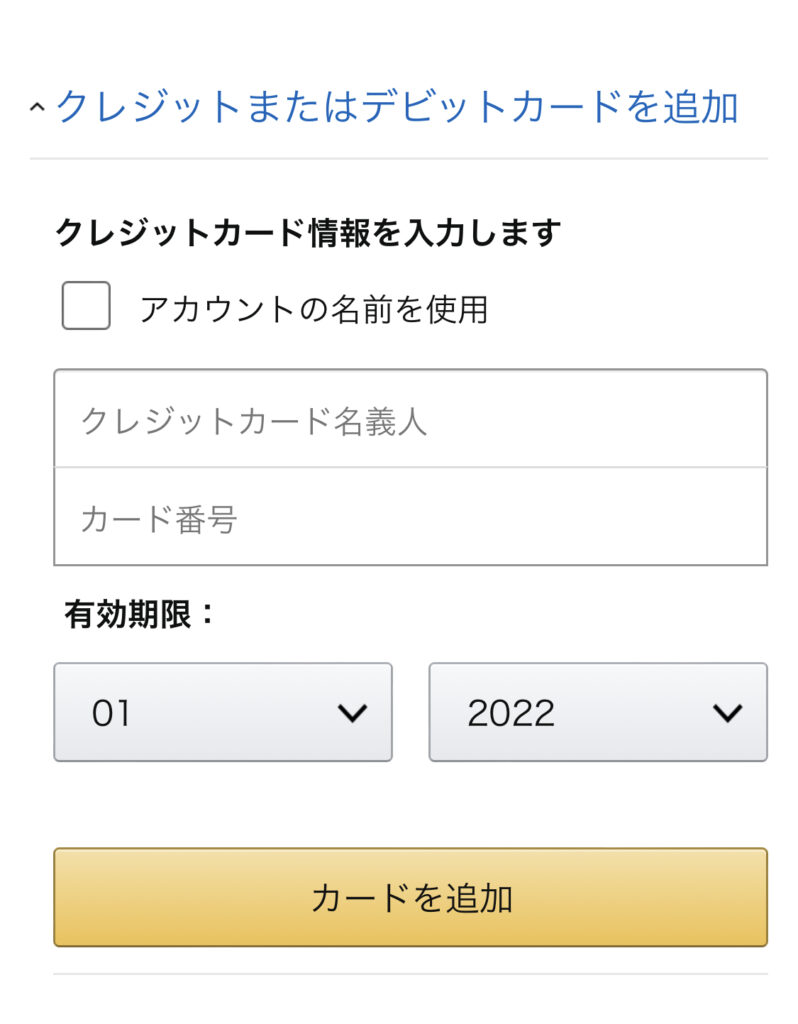Click the クレジットカード情報を入力します heading
This screenshot has width=798, height=1024.
308,232
